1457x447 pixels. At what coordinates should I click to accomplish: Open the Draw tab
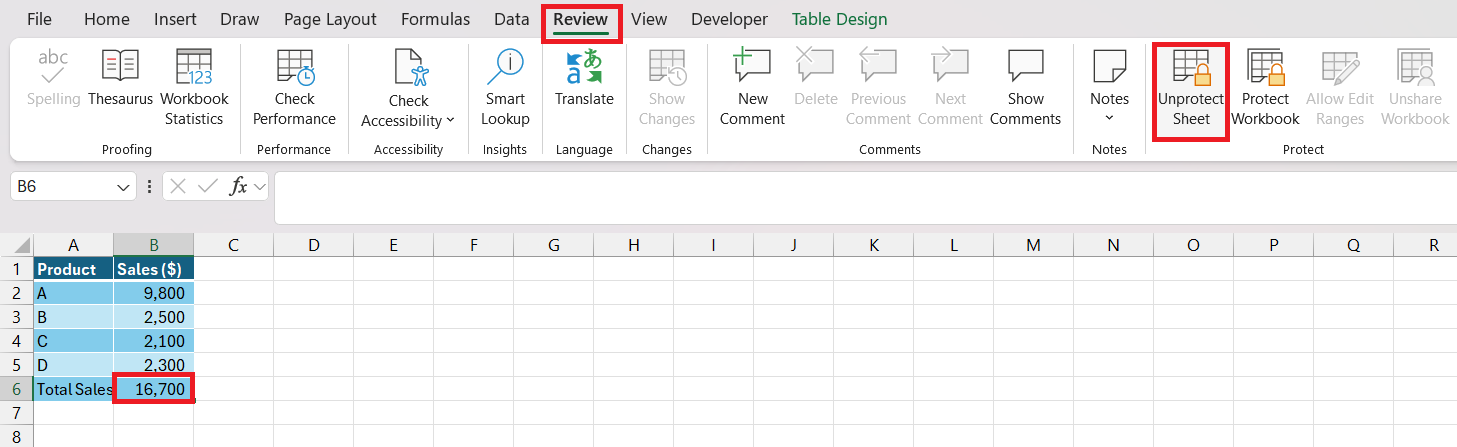pyautogui.click(x=239, y=19)
